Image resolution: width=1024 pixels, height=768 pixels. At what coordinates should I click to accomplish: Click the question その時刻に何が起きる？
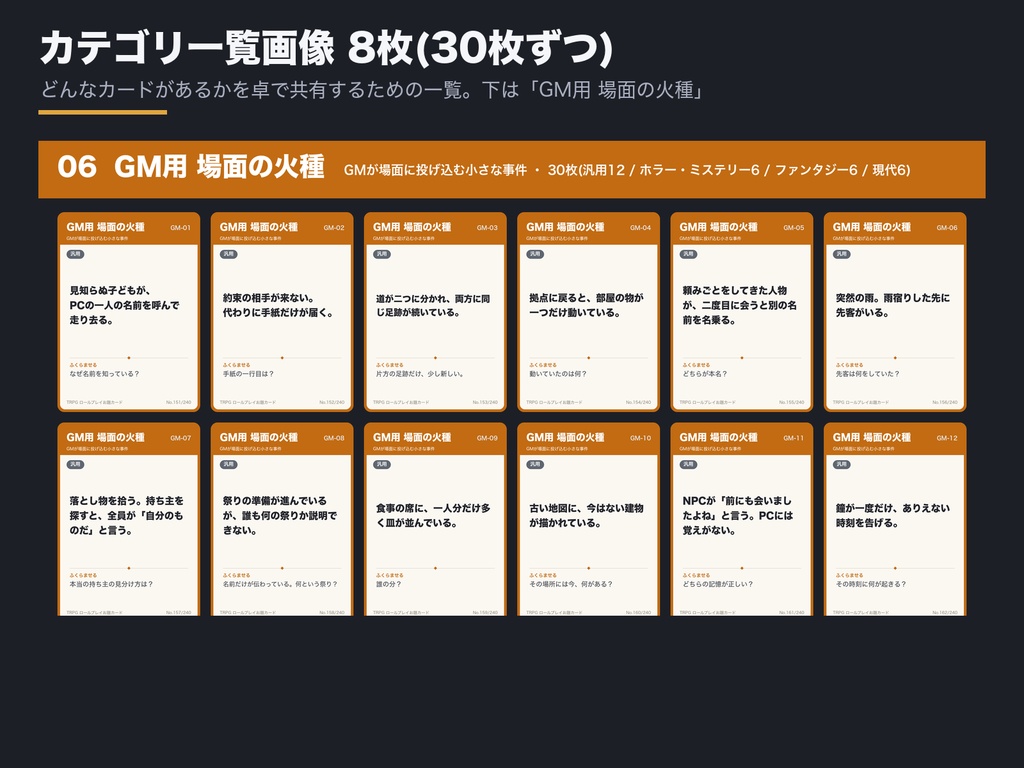point(871,584)
